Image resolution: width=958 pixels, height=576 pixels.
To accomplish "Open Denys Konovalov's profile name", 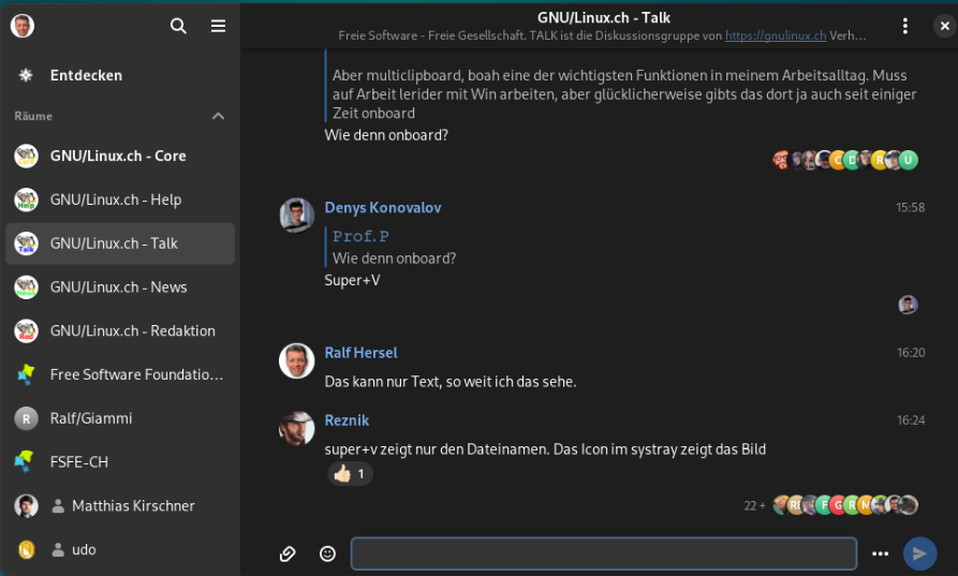I will coord(382,208).
